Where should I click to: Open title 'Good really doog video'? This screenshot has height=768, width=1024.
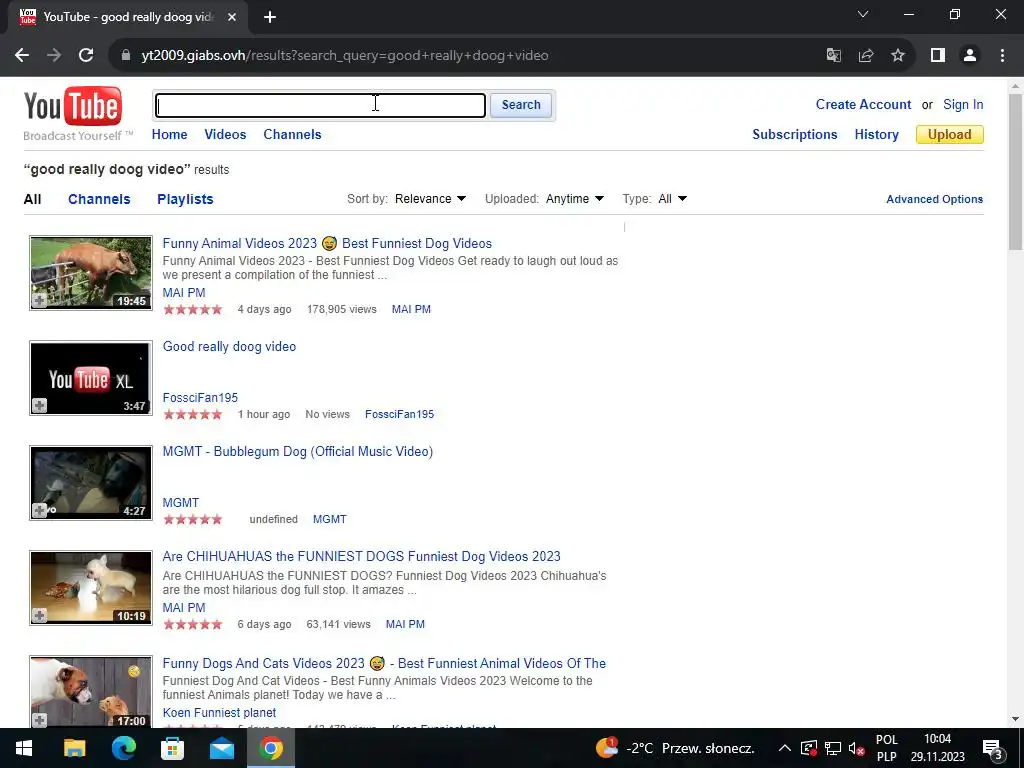pos(229,347)
